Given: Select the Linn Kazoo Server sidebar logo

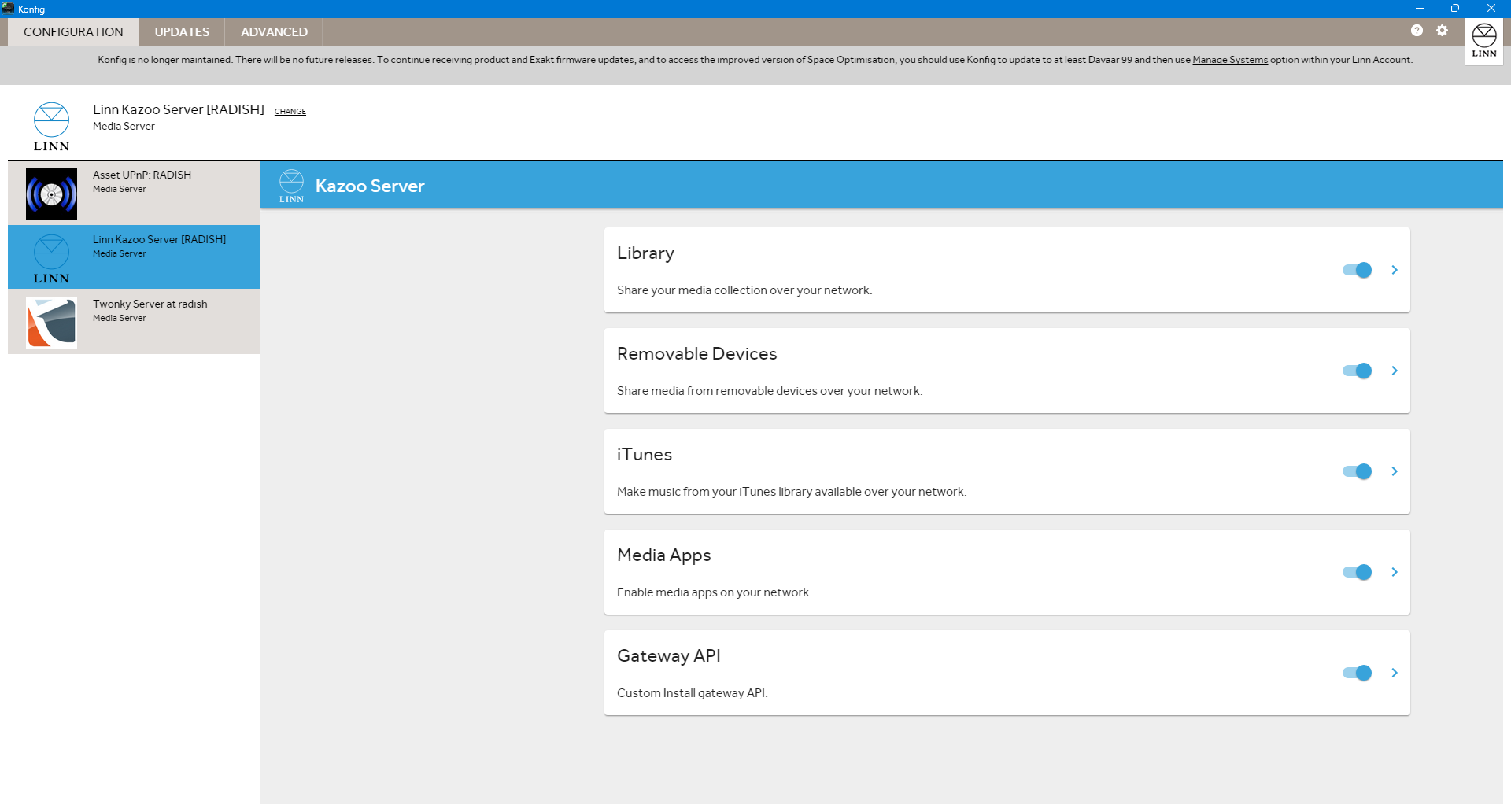Looking at the screenshot, I should click(x=51, y=259).
